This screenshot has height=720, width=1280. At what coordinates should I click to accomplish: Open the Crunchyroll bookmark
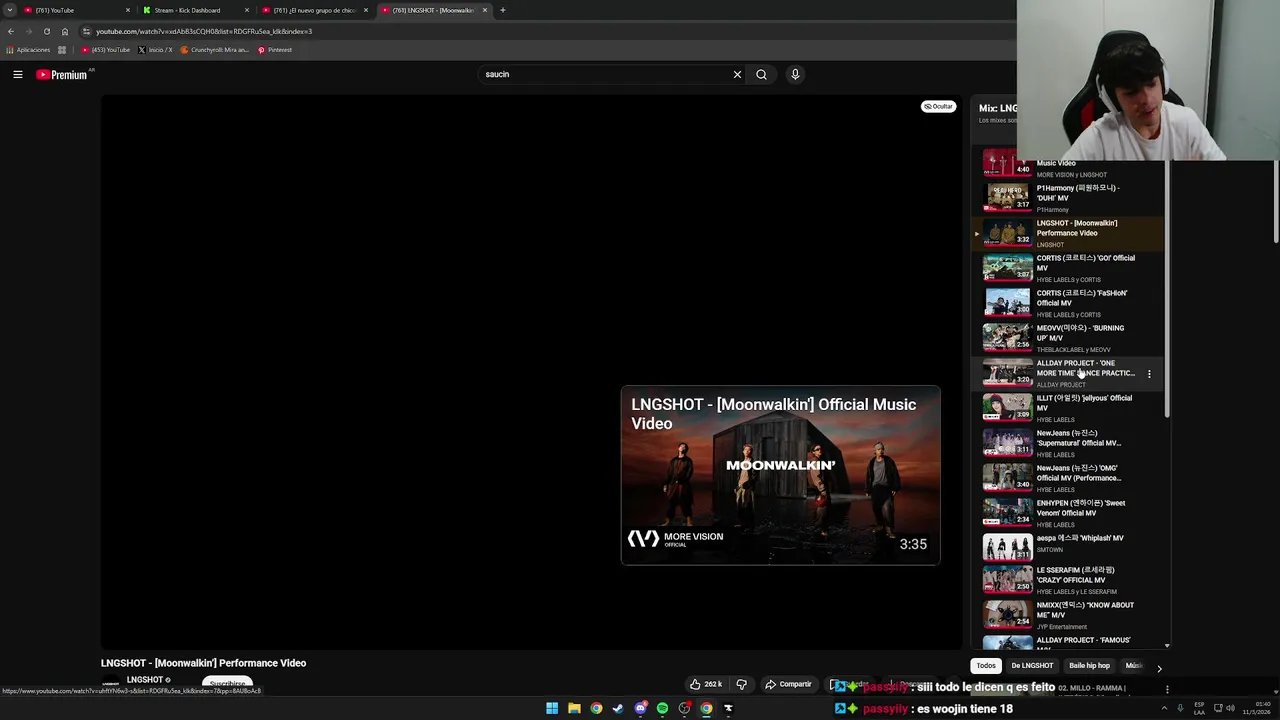click(x=214, y=50)
